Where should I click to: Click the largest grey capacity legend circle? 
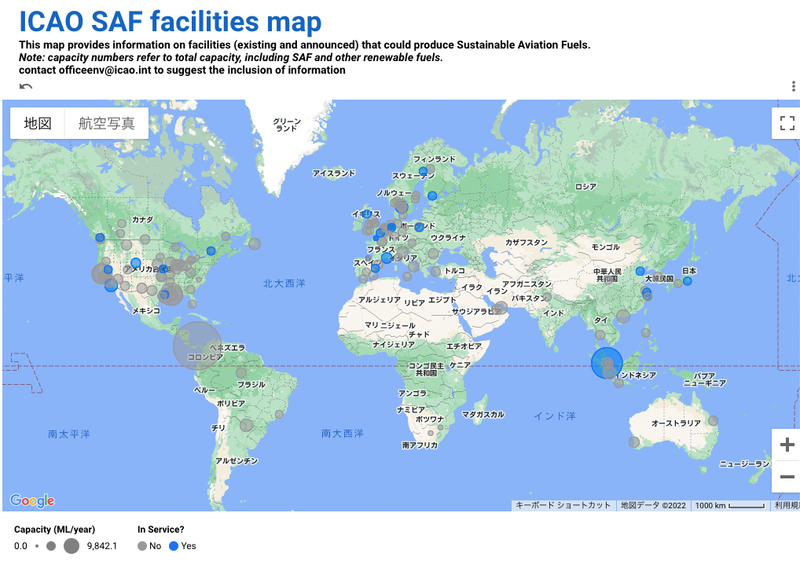point(71,546)
